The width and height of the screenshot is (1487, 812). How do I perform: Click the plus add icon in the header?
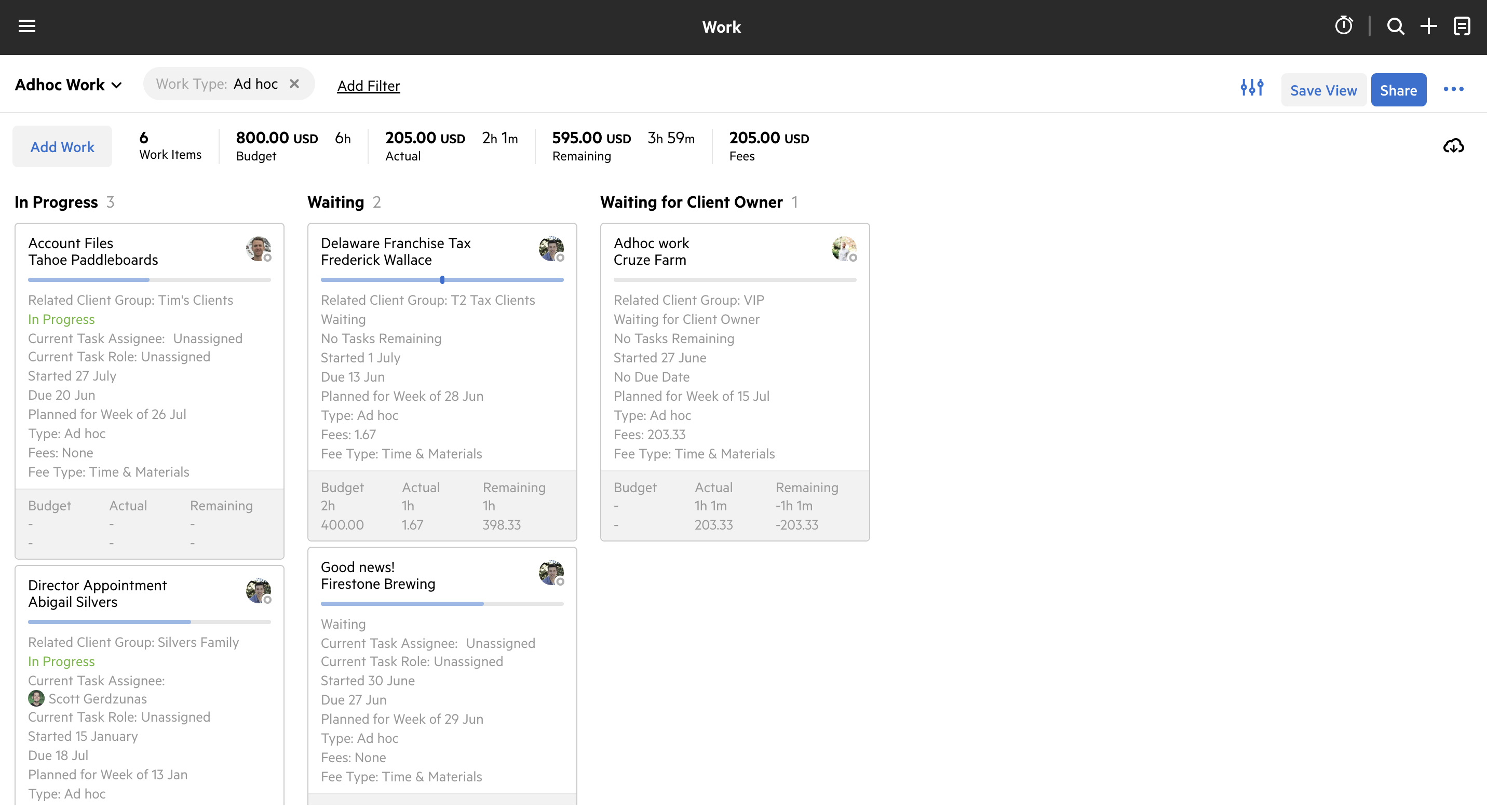(x=1428, y=26)
